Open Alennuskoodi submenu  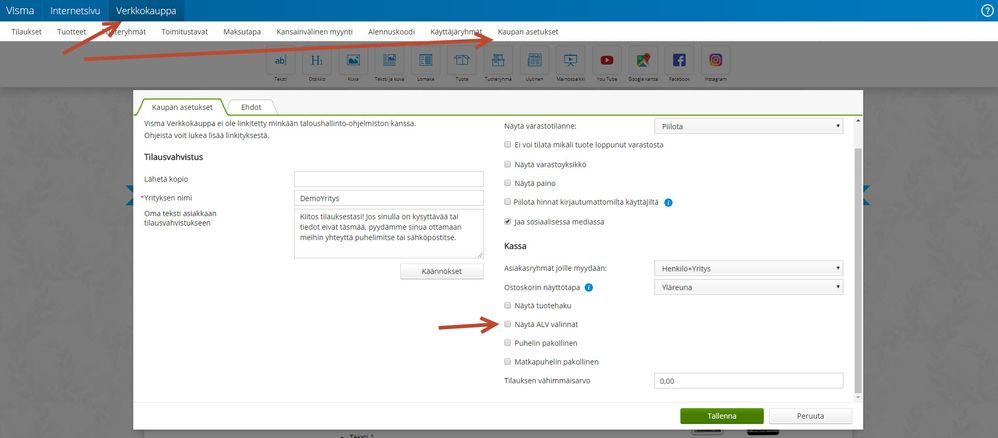pos(391,32)
